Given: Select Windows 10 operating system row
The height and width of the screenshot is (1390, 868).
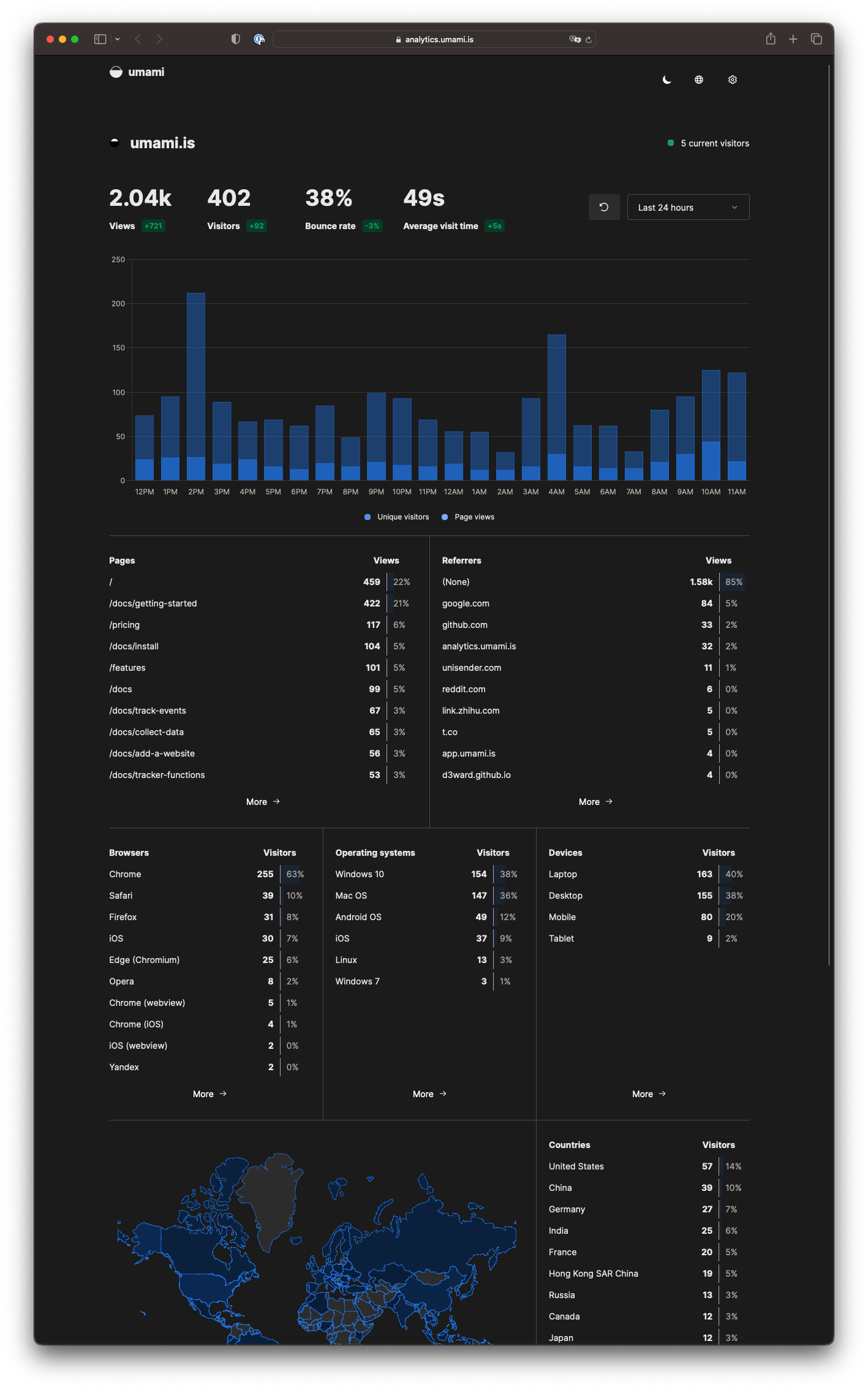Looking at the screenshot, I should (429, 874).
